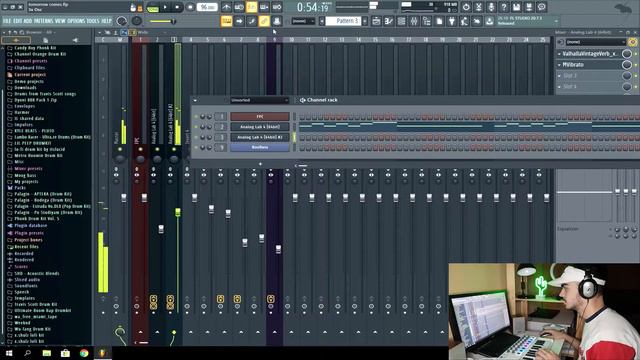Open the TOOLS menu
The image size is (640, 360).
tap(93, 21)
